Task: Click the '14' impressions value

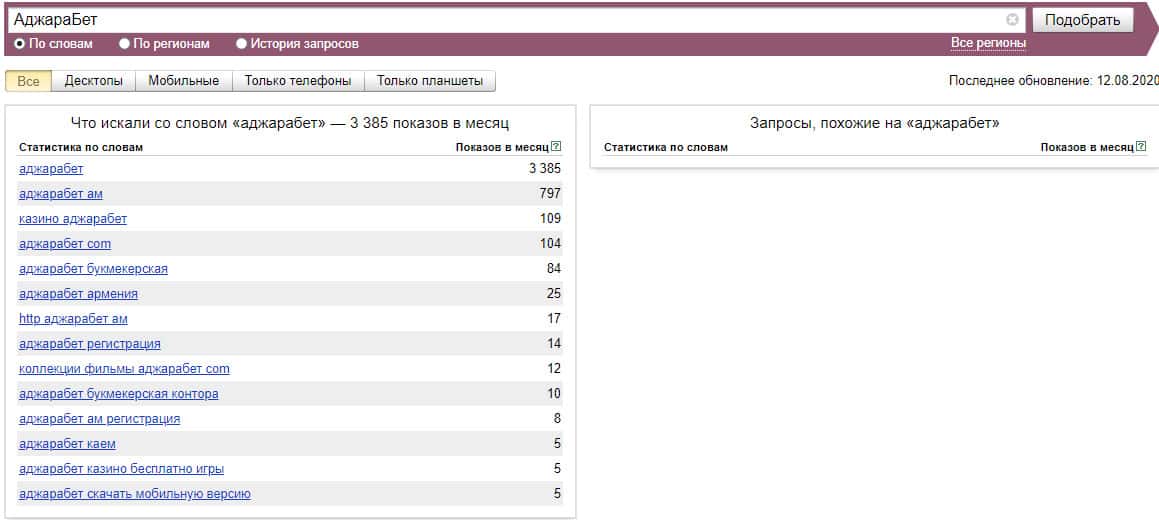Action: point(554,344)
